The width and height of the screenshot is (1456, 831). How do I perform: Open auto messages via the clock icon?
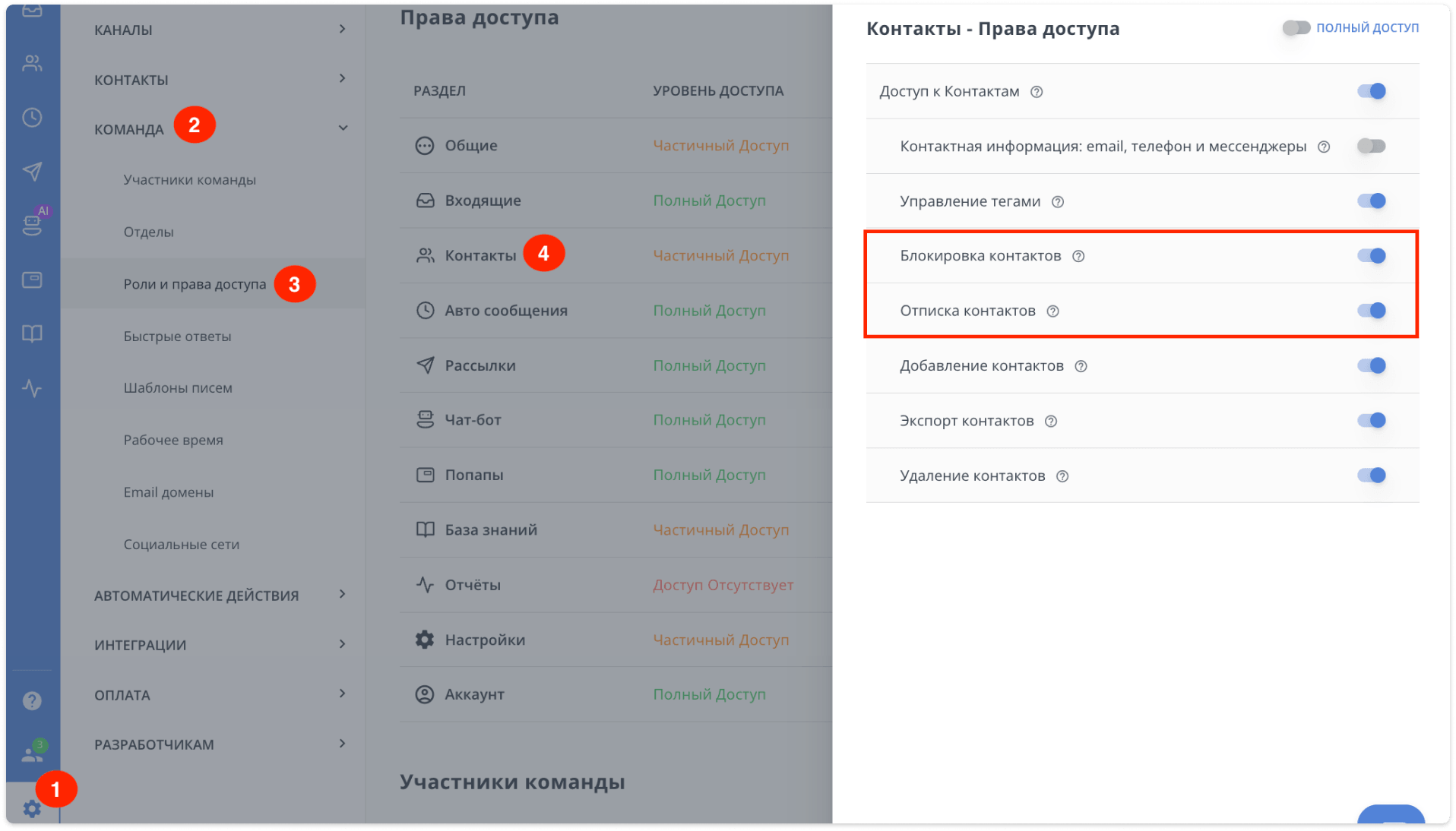pyautogui.click(x=32, y=118)
